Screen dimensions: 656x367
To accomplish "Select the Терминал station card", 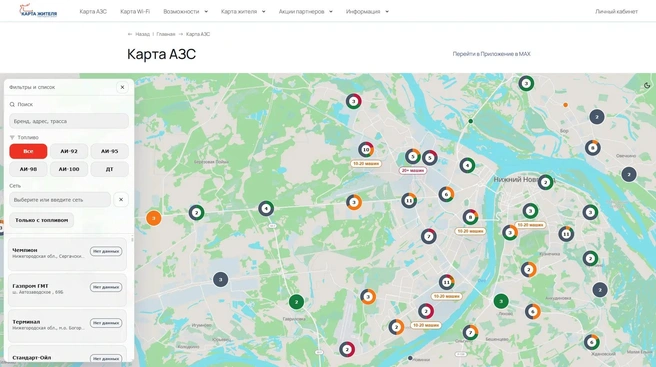I will 67,326.
